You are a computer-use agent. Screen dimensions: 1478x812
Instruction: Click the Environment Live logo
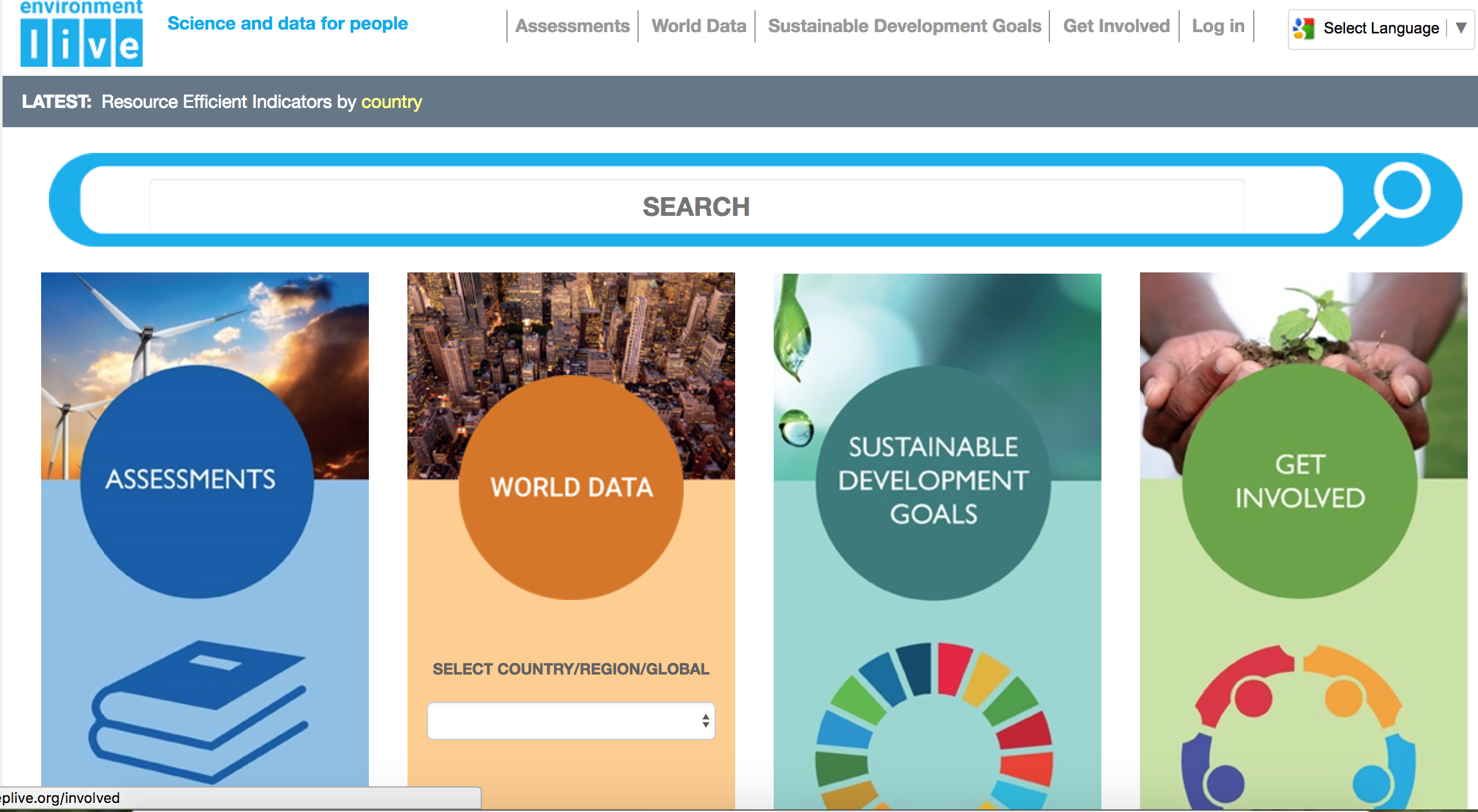[82, 33]
